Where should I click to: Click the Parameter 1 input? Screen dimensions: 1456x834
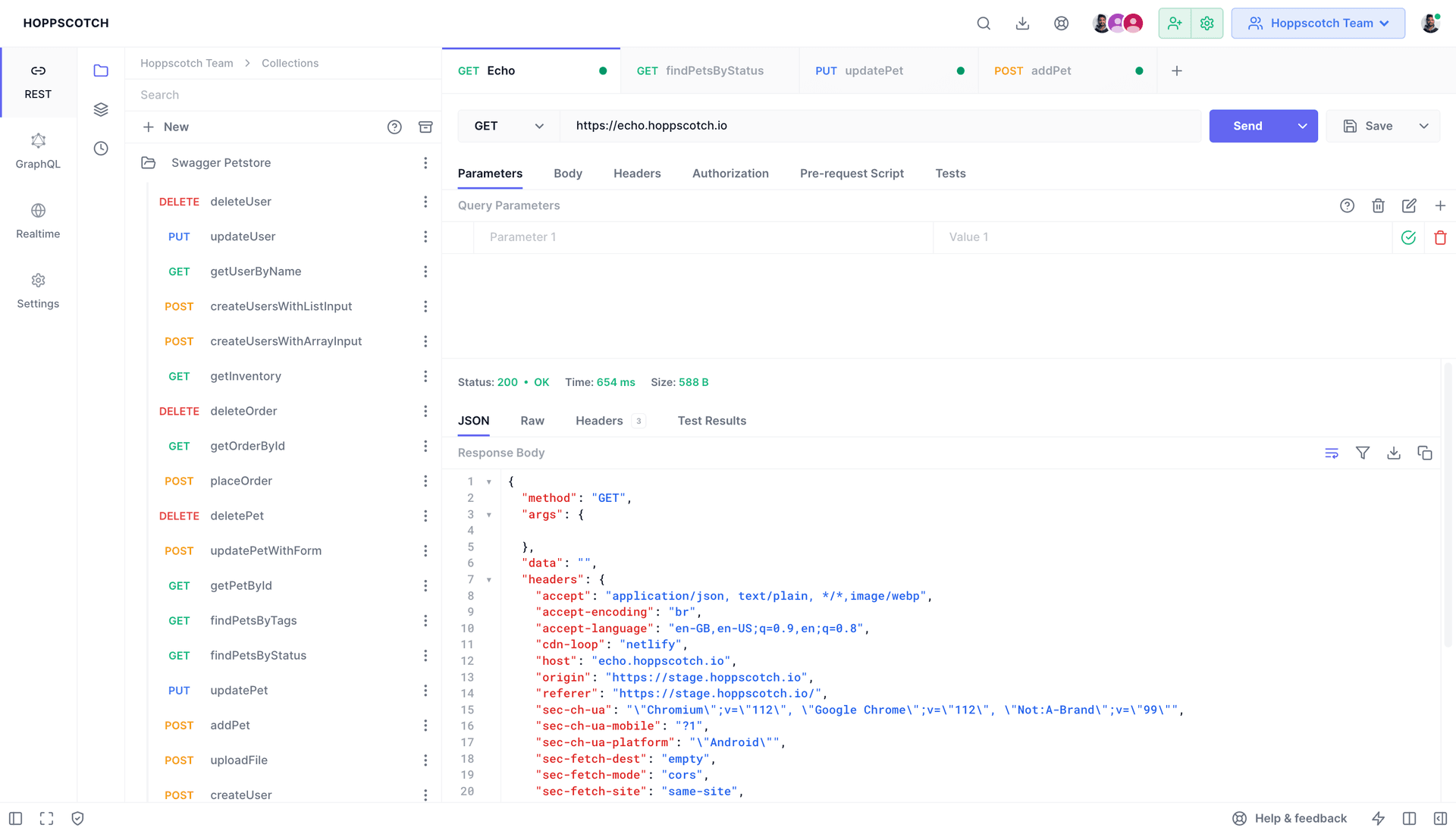[x=703, y=237]
